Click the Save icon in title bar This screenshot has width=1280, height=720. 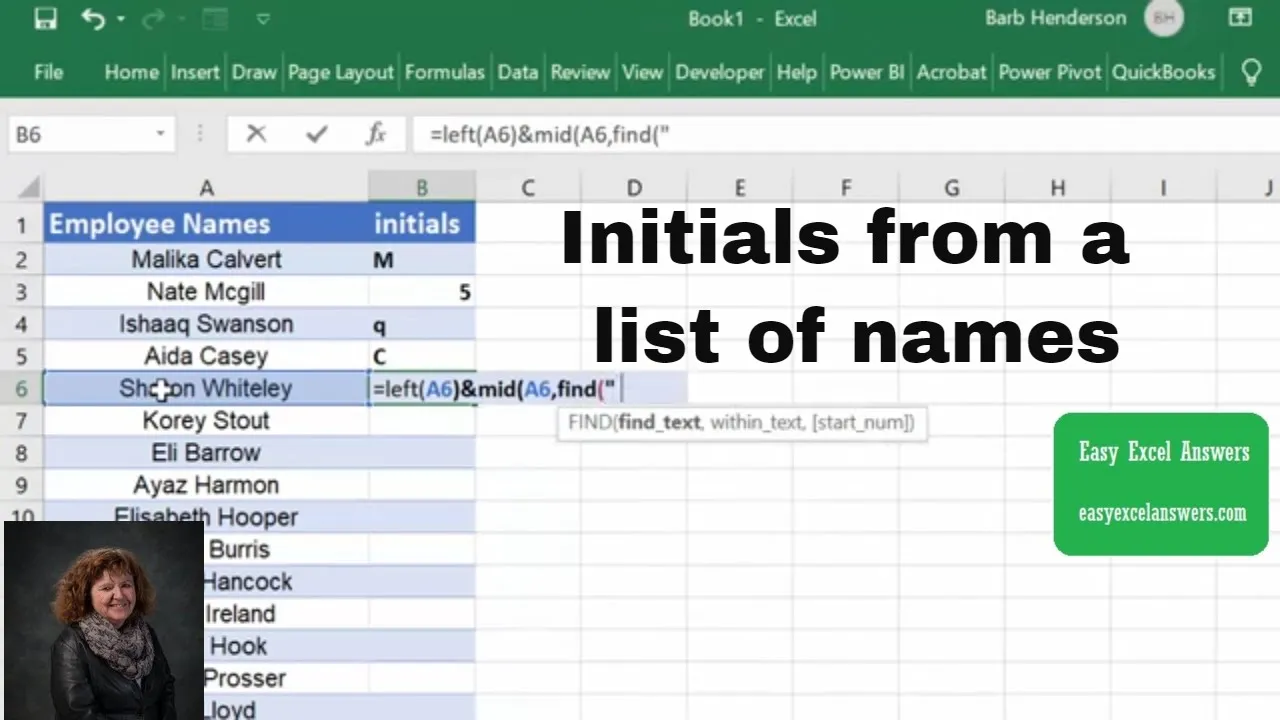click(x=45, y=19)
